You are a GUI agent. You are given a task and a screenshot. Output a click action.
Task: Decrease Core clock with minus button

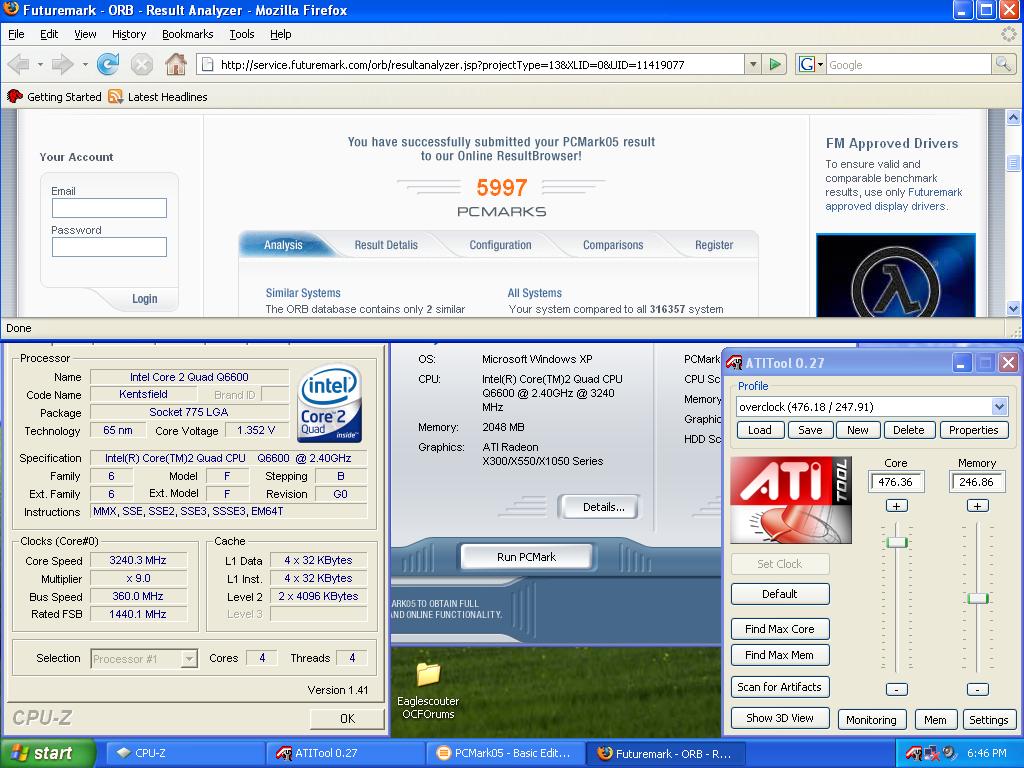click(896, 689)
